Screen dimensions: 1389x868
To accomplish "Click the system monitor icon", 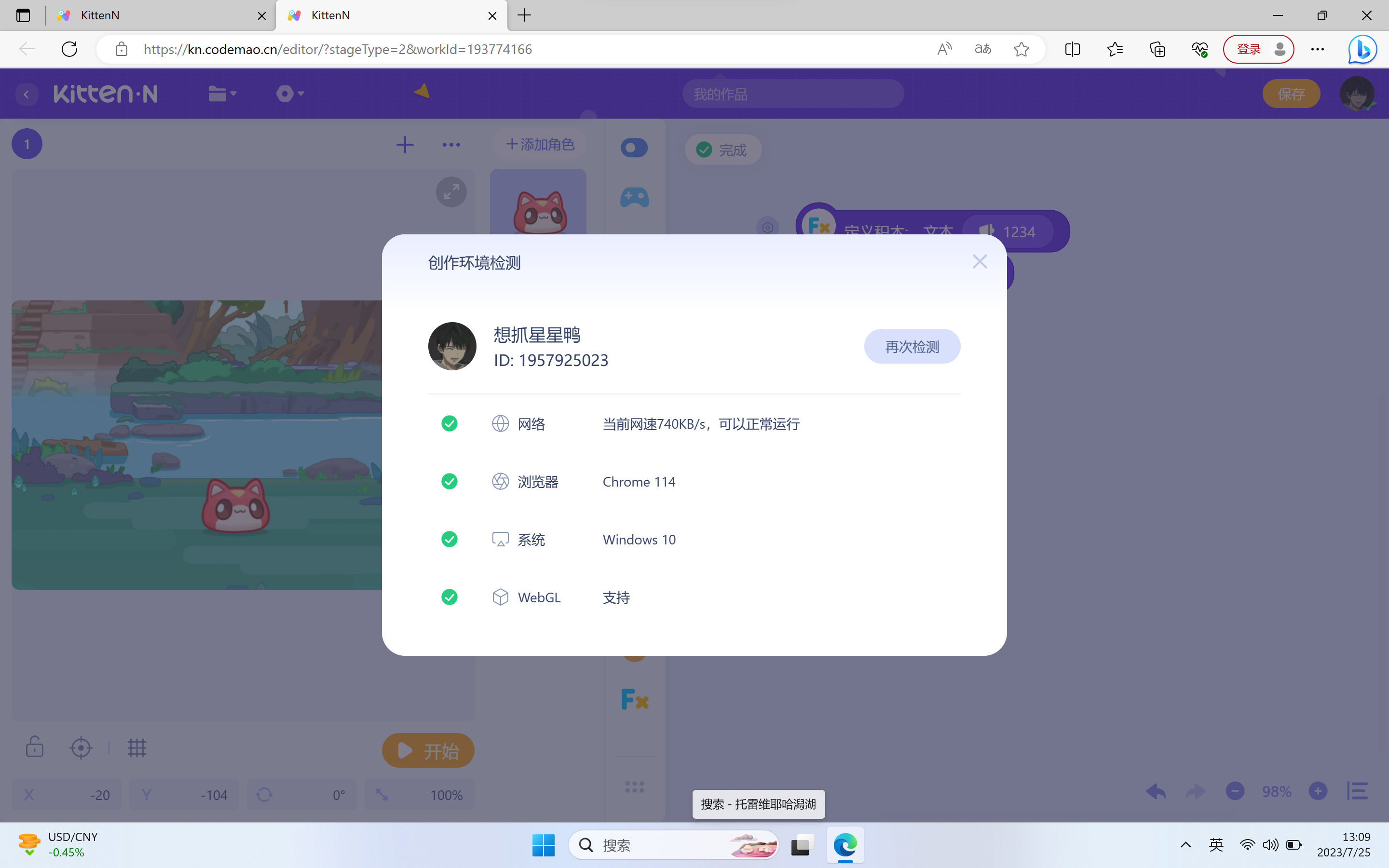I will tap(501, 539).
